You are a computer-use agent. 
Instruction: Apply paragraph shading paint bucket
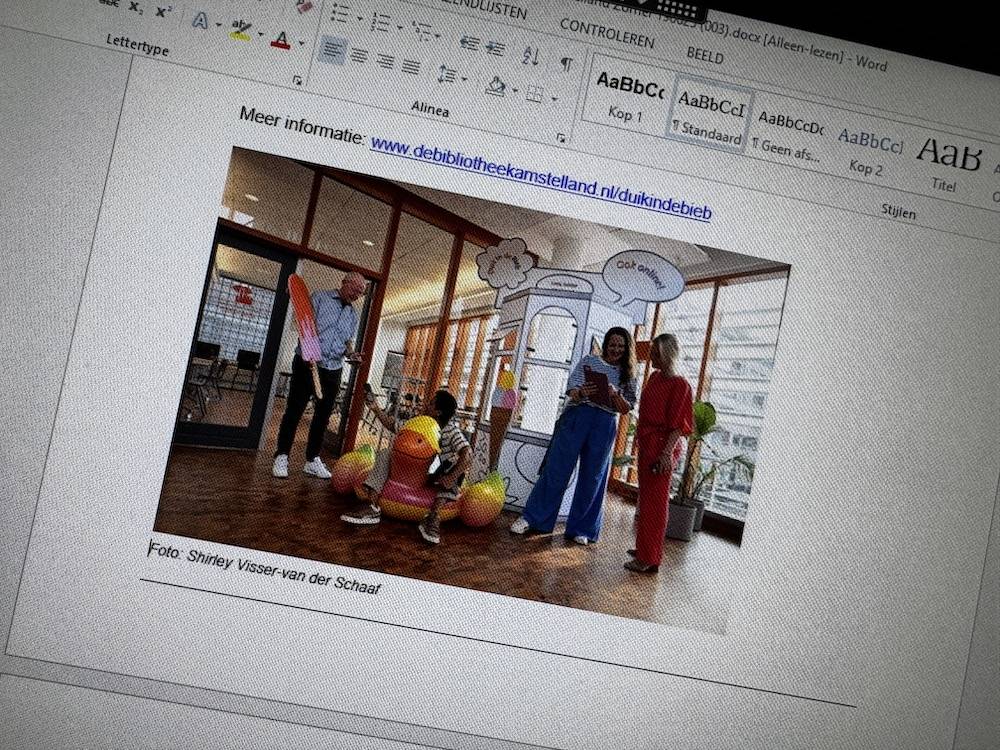pos(496,85)
